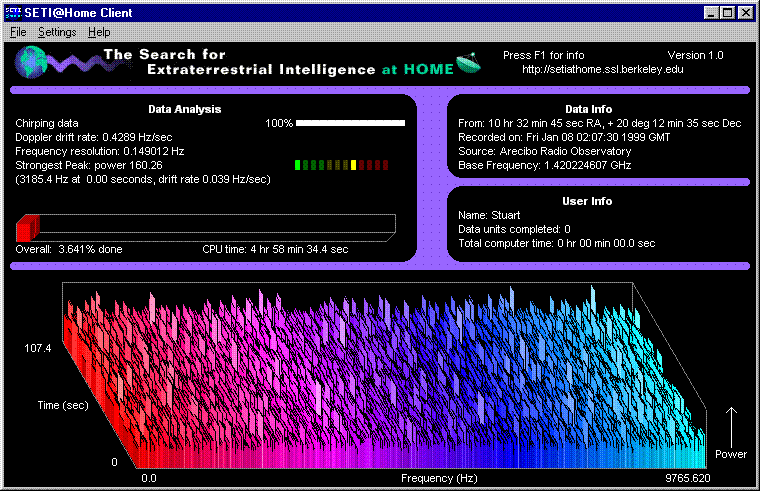Viewport: 760px width, 491px height.
Task: Click the 'User Info' heading
Action: click(x=587, y=201)
